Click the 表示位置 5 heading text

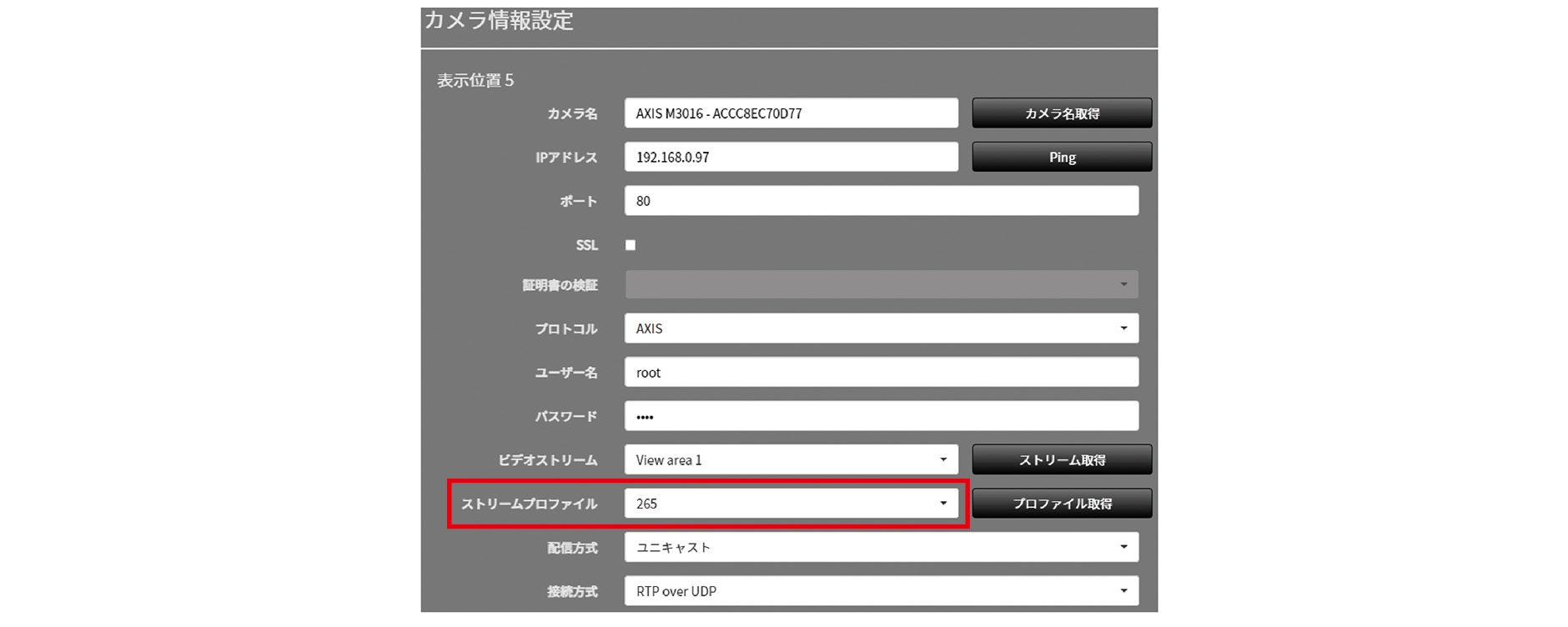475,80
